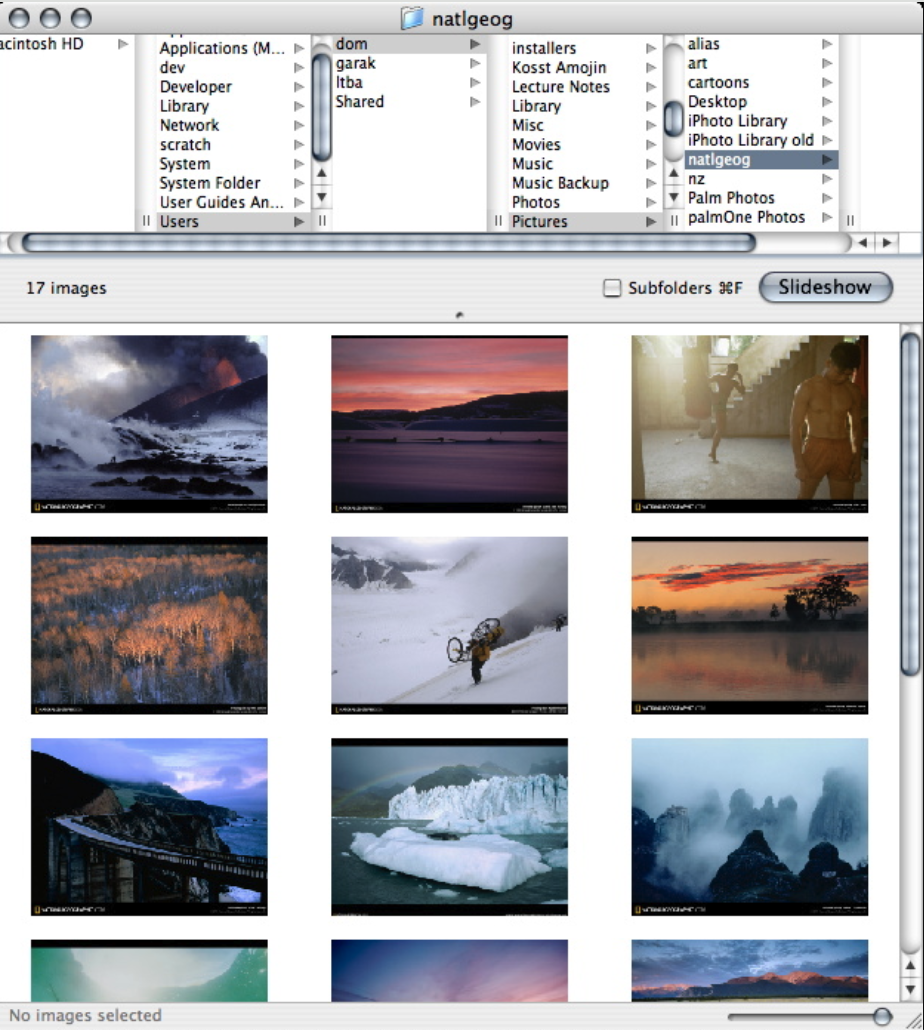Click the natlgeog folder icon in title bar
The height and width of the screenshot is (1030, 924).
(412, 17)
